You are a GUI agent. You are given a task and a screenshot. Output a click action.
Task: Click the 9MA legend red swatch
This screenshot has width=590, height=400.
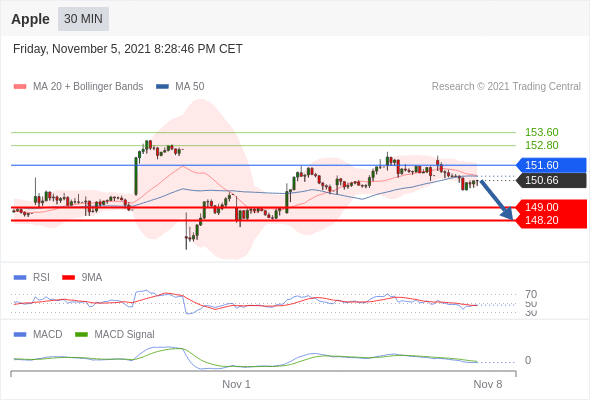point(68,278)
